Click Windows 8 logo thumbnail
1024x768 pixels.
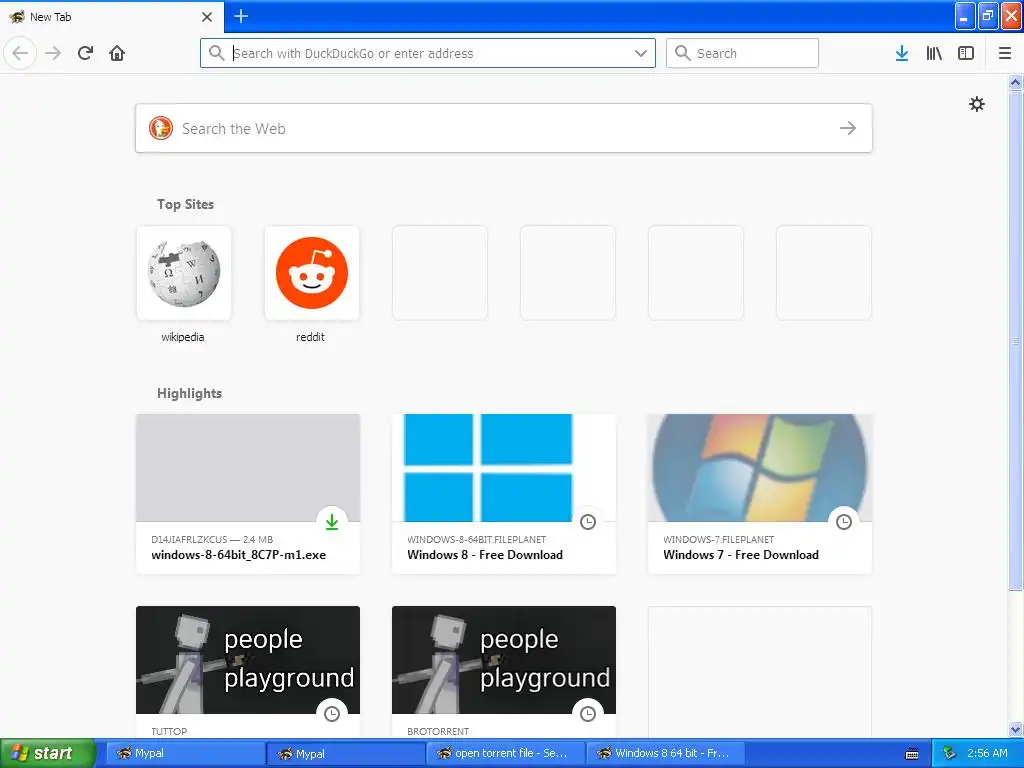click(504, 468)
